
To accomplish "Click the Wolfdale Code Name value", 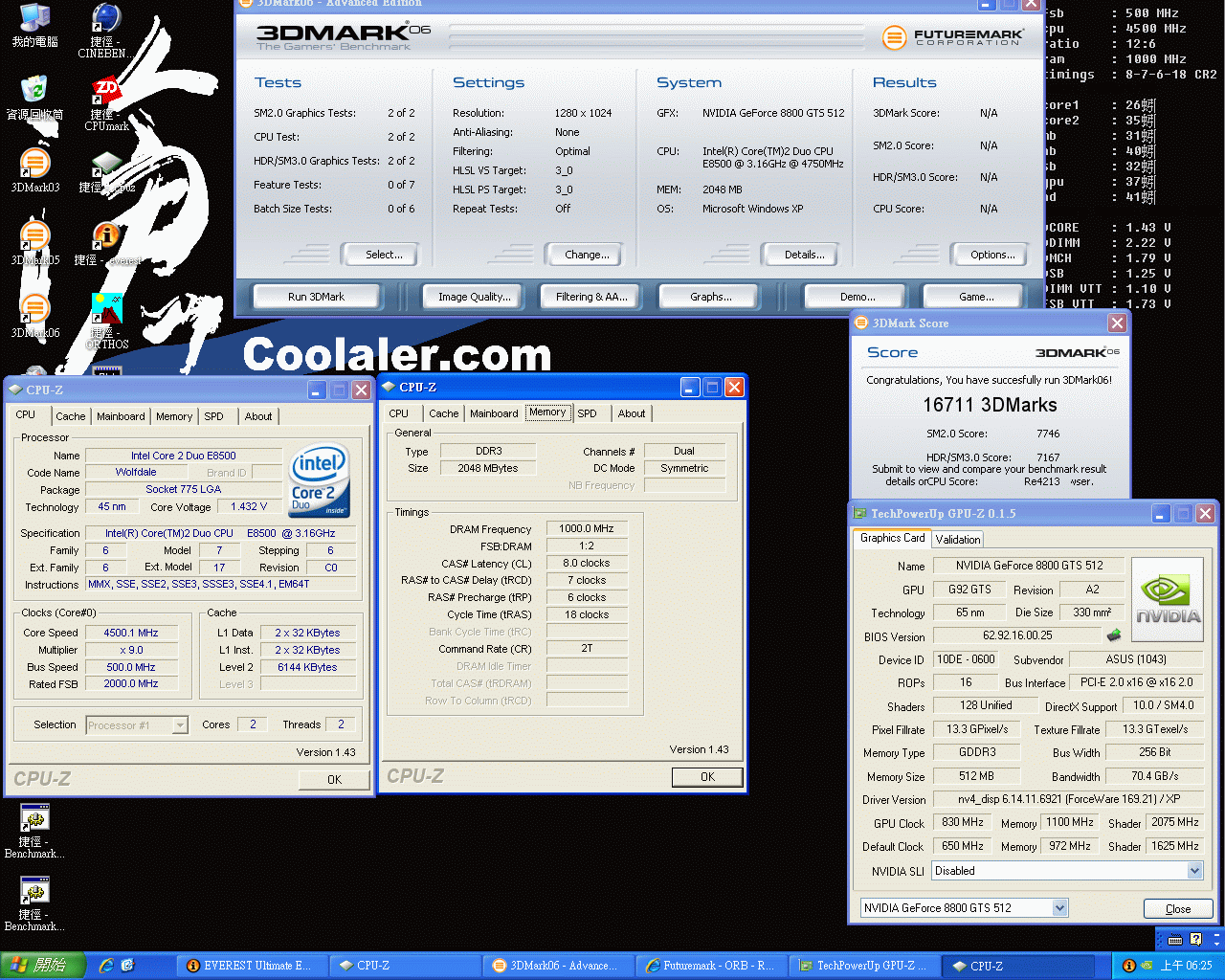I will [x=135, y=472].
